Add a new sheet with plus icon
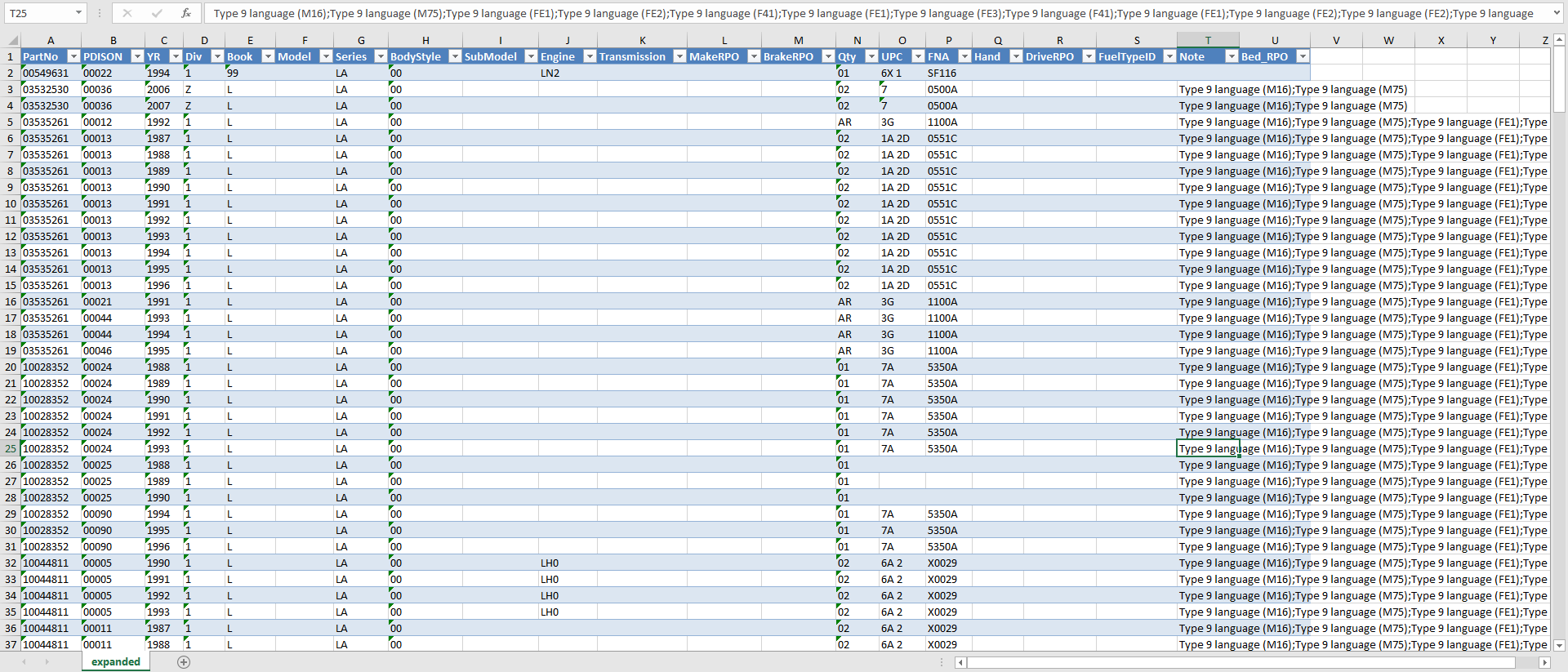 coord(184,662)
